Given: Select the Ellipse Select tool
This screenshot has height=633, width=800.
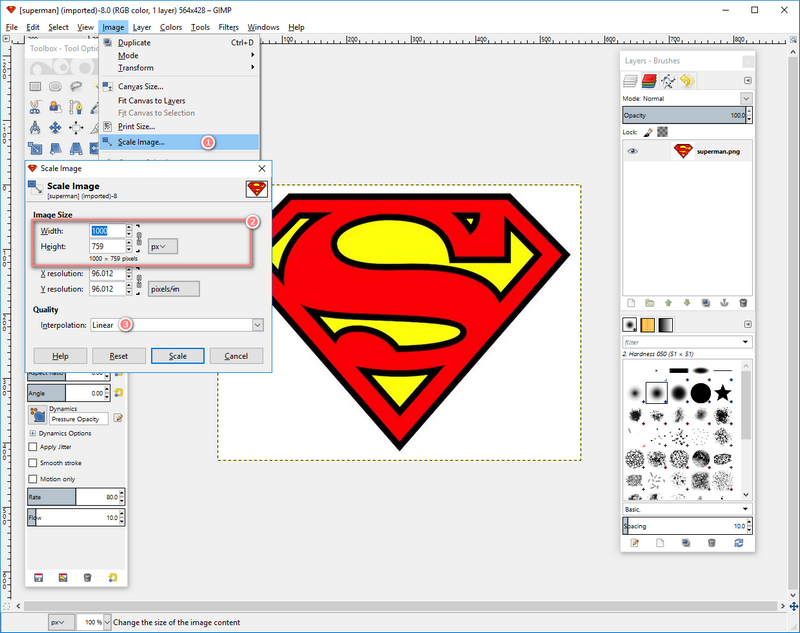Looking at the screenshot, I should point(57,86).
